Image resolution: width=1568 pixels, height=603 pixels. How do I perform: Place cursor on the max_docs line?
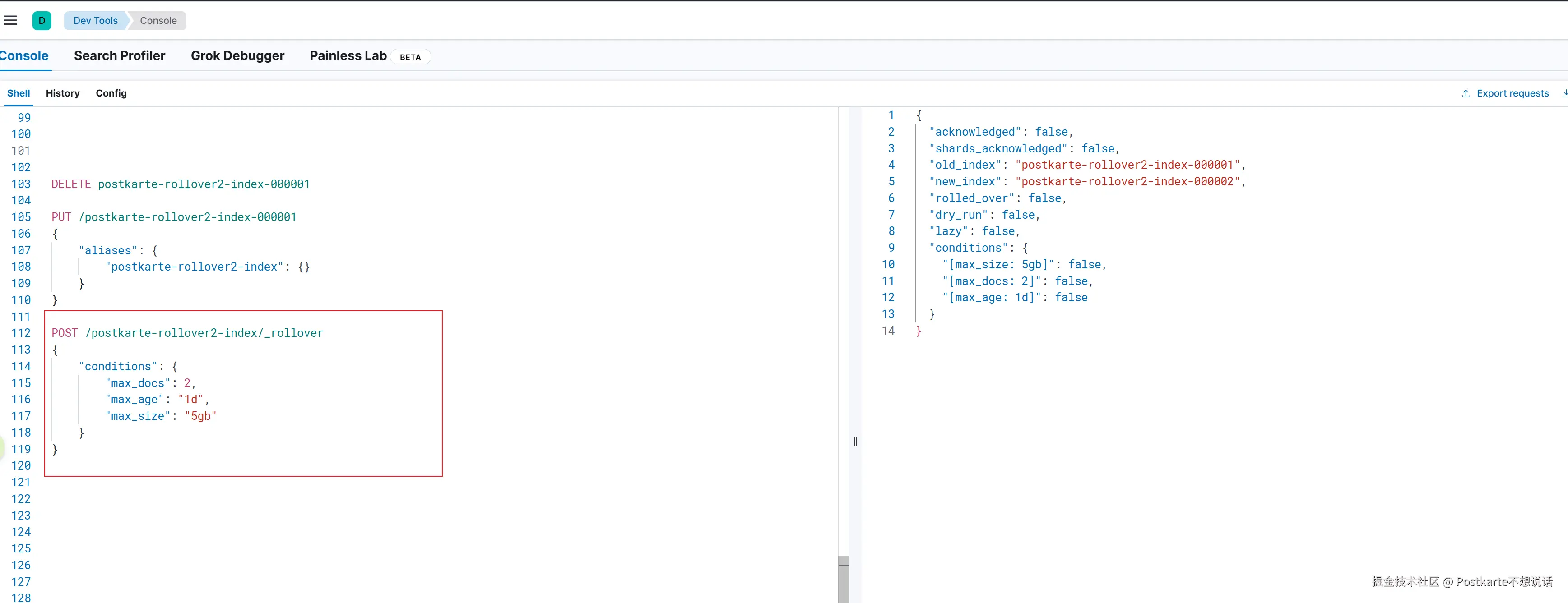tap(150, 383)
